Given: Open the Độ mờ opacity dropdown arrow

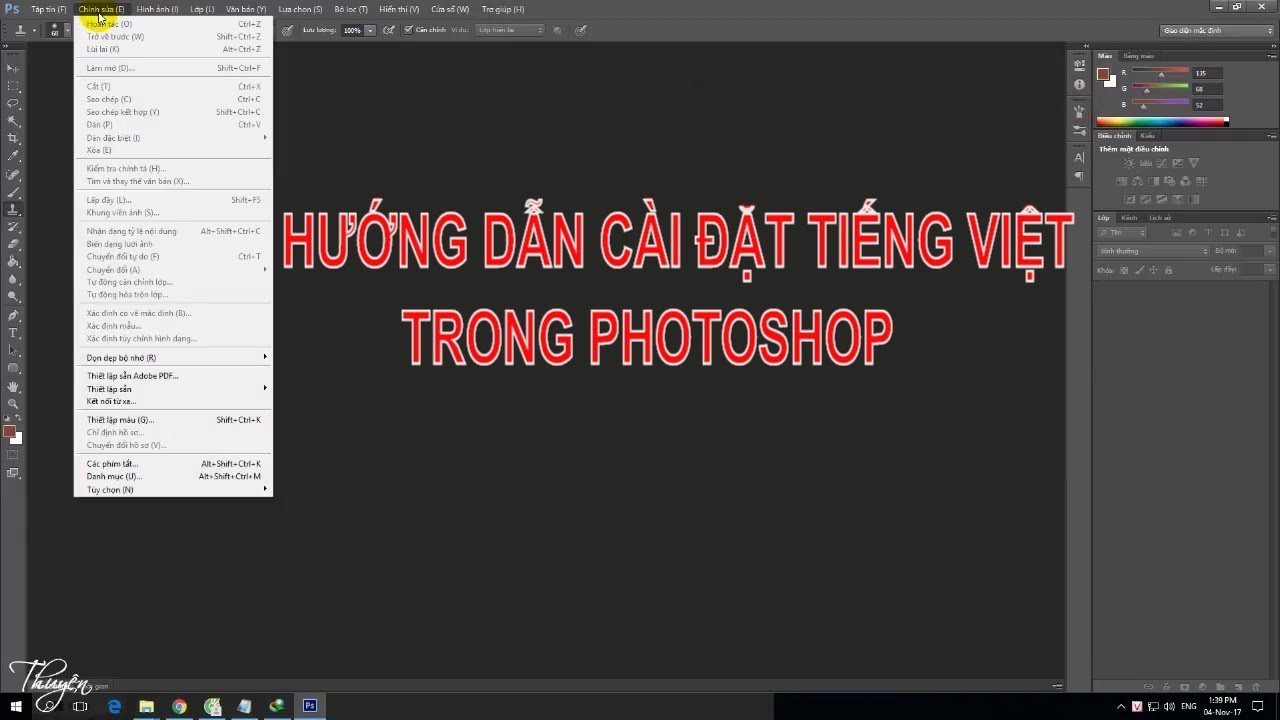Looking at the screenshot, I should pos(1270,251).
